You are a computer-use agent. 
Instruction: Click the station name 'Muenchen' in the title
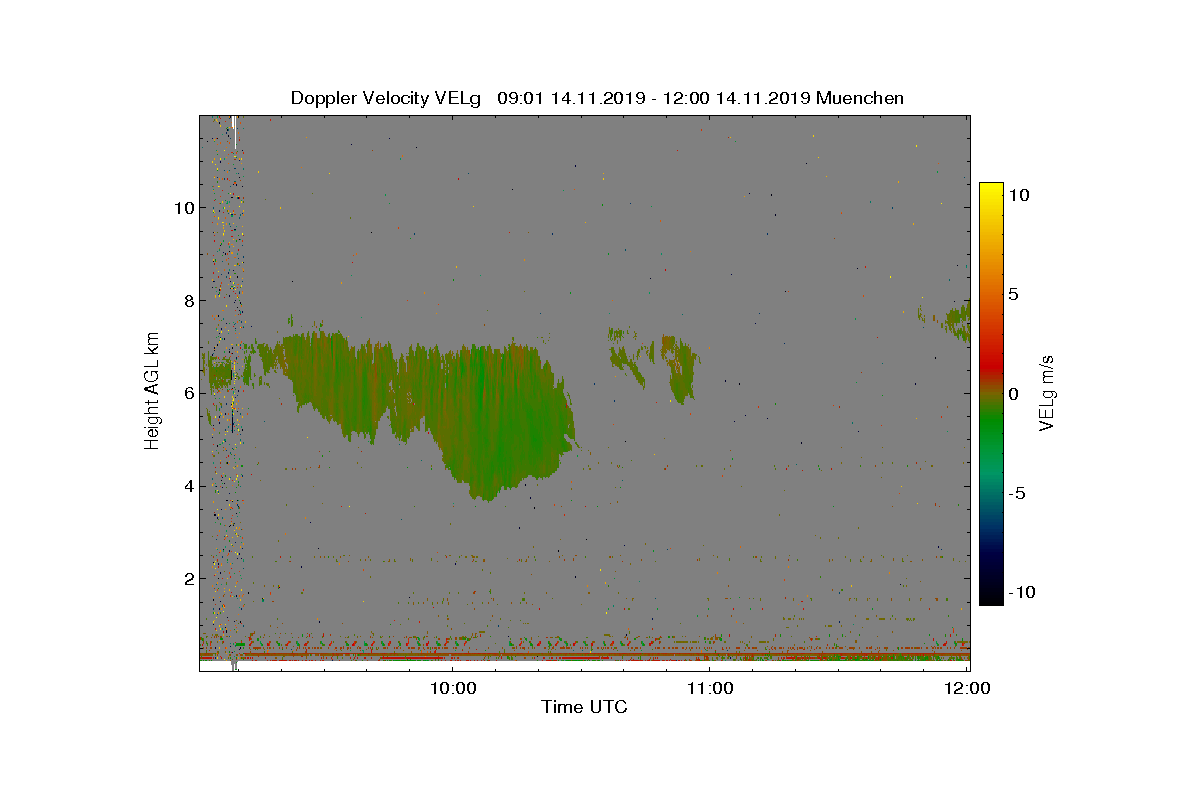tap(860, 98)
